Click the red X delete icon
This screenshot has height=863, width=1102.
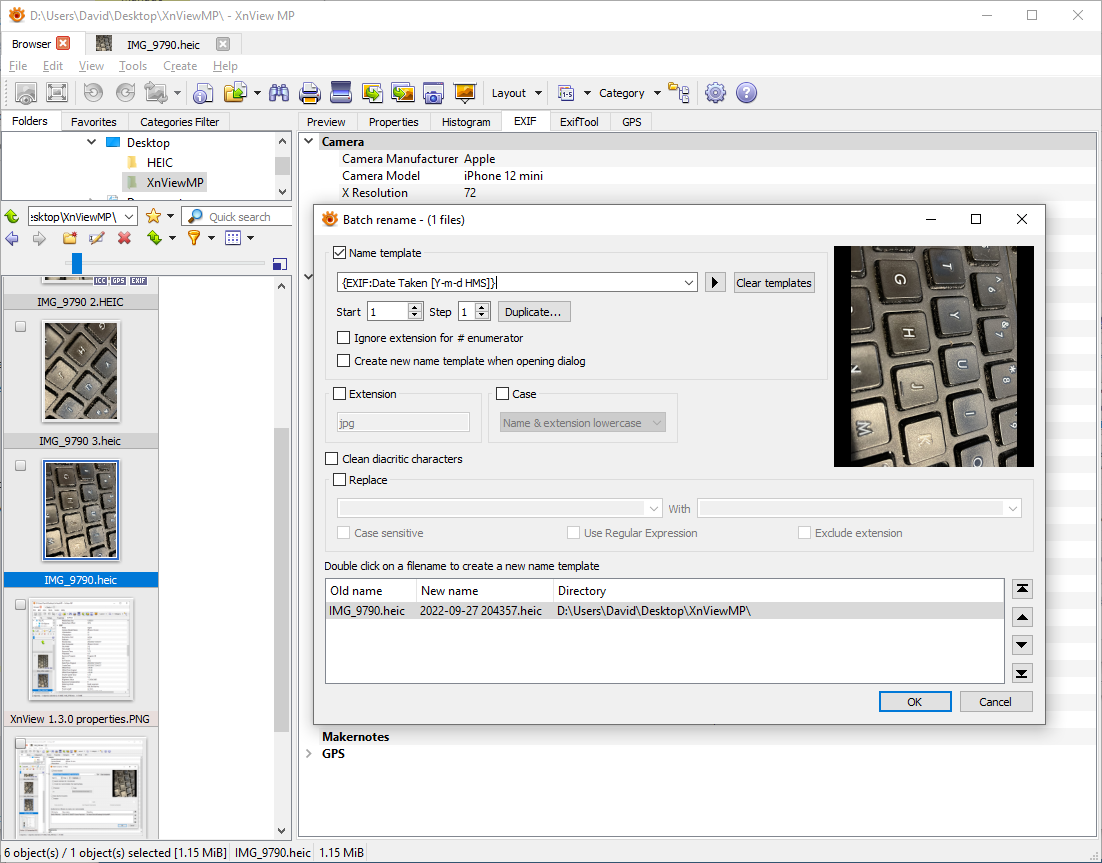125,238
